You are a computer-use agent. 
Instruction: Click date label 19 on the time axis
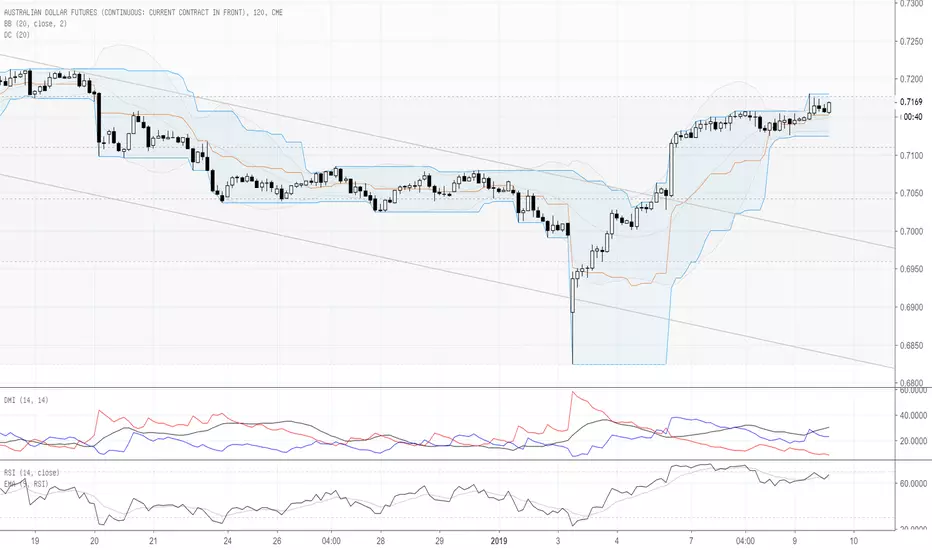[x=35, y=541]
